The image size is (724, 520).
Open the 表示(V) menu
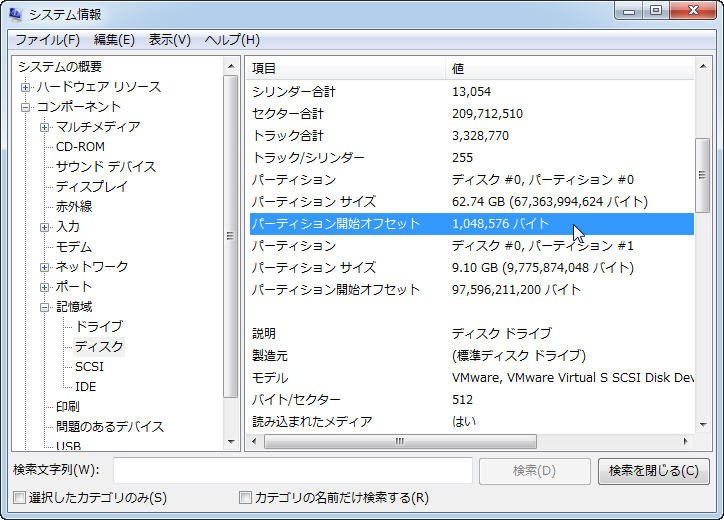[169, 40]
